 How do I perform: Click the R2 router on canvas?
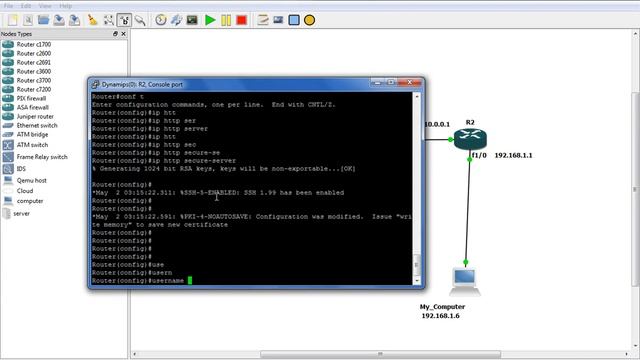tap(470, 139)
